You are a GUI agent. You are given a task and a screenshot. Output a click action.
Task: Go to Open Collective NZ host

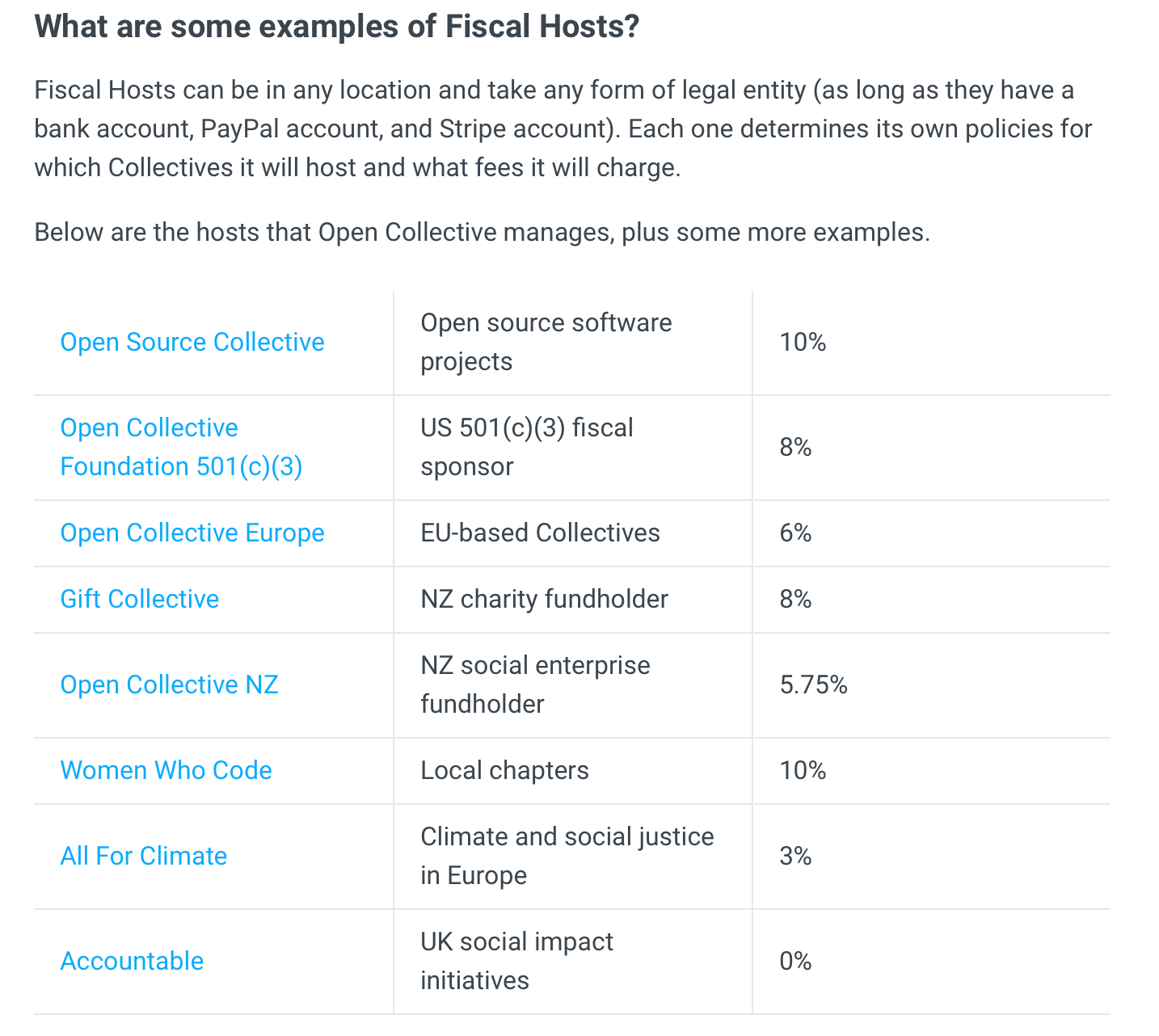coord(170,684)
